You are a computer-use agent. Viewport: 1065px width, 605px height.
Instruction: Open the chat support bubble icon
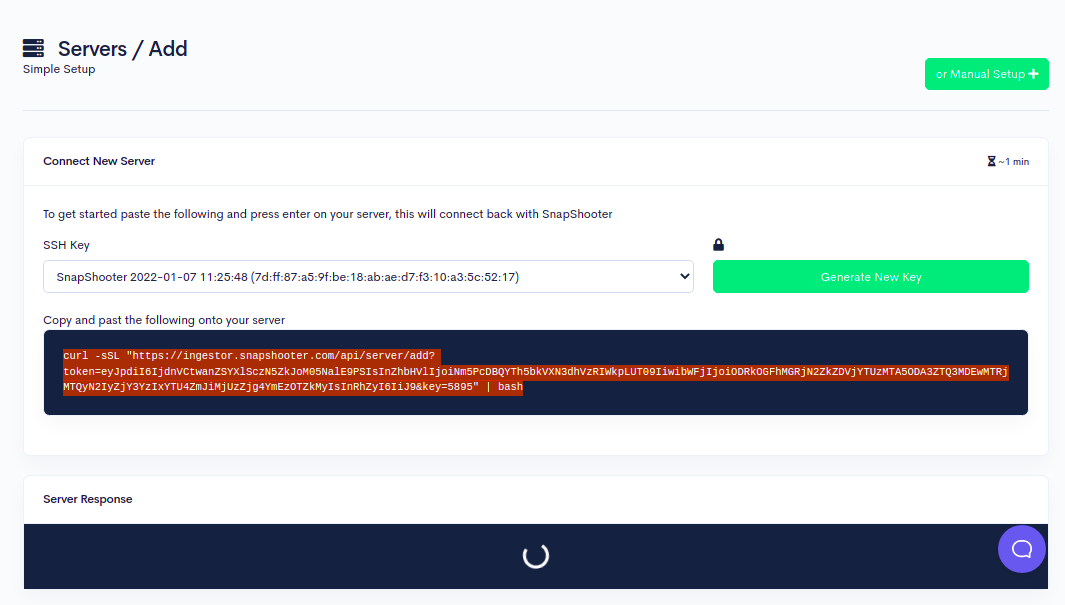coord(1022,549)
